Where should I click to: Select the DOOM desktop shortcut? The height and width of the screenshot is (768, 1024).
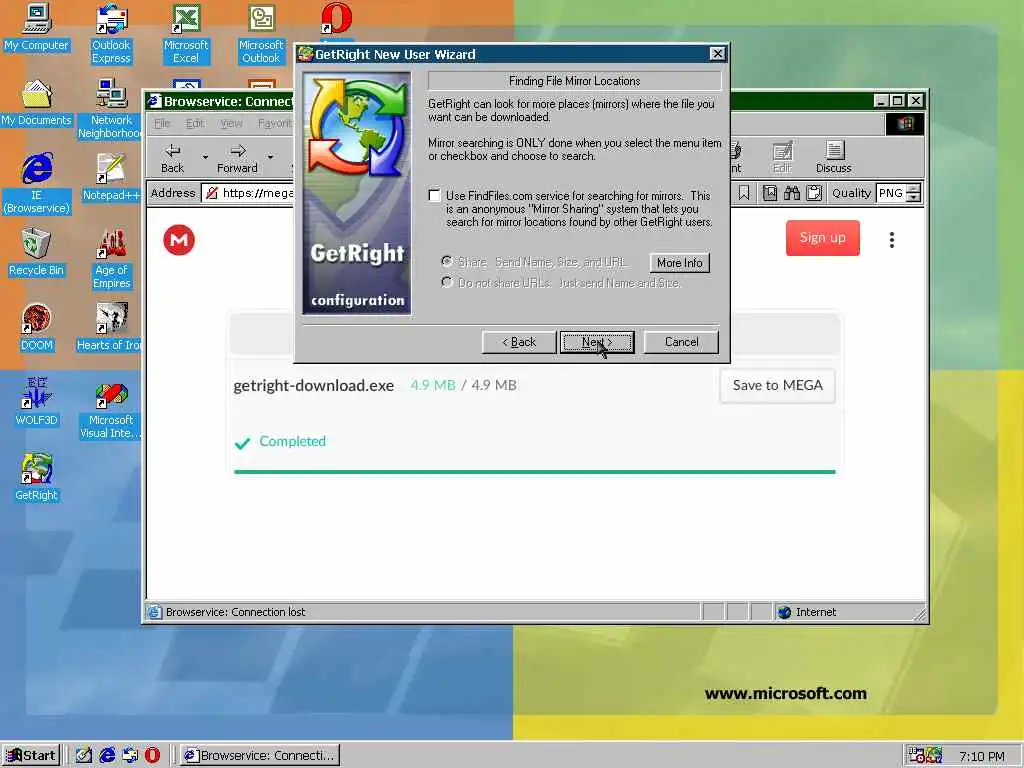[x=37, y=328]
